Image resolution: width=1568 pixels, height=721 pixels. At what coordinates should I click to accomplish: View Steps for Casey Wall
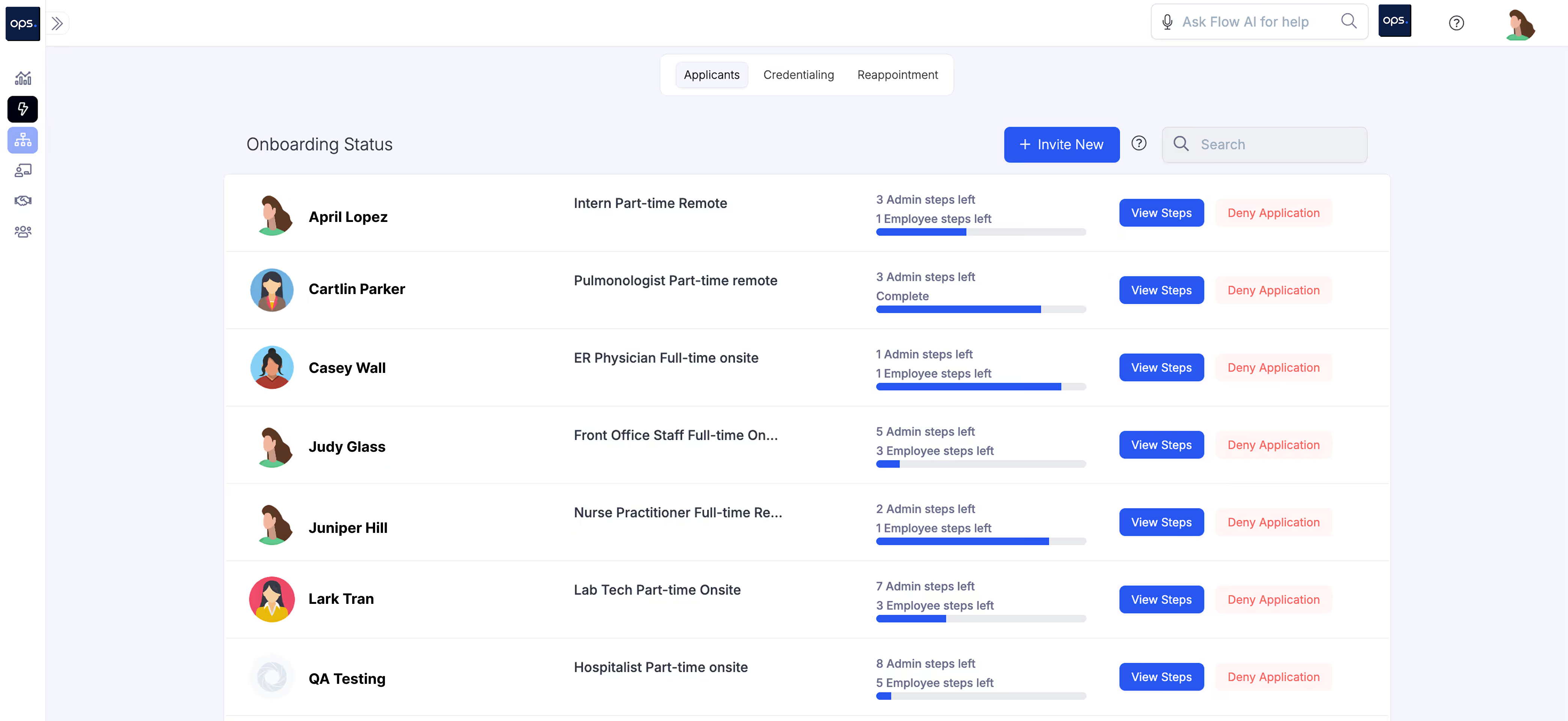point(1161,368)
